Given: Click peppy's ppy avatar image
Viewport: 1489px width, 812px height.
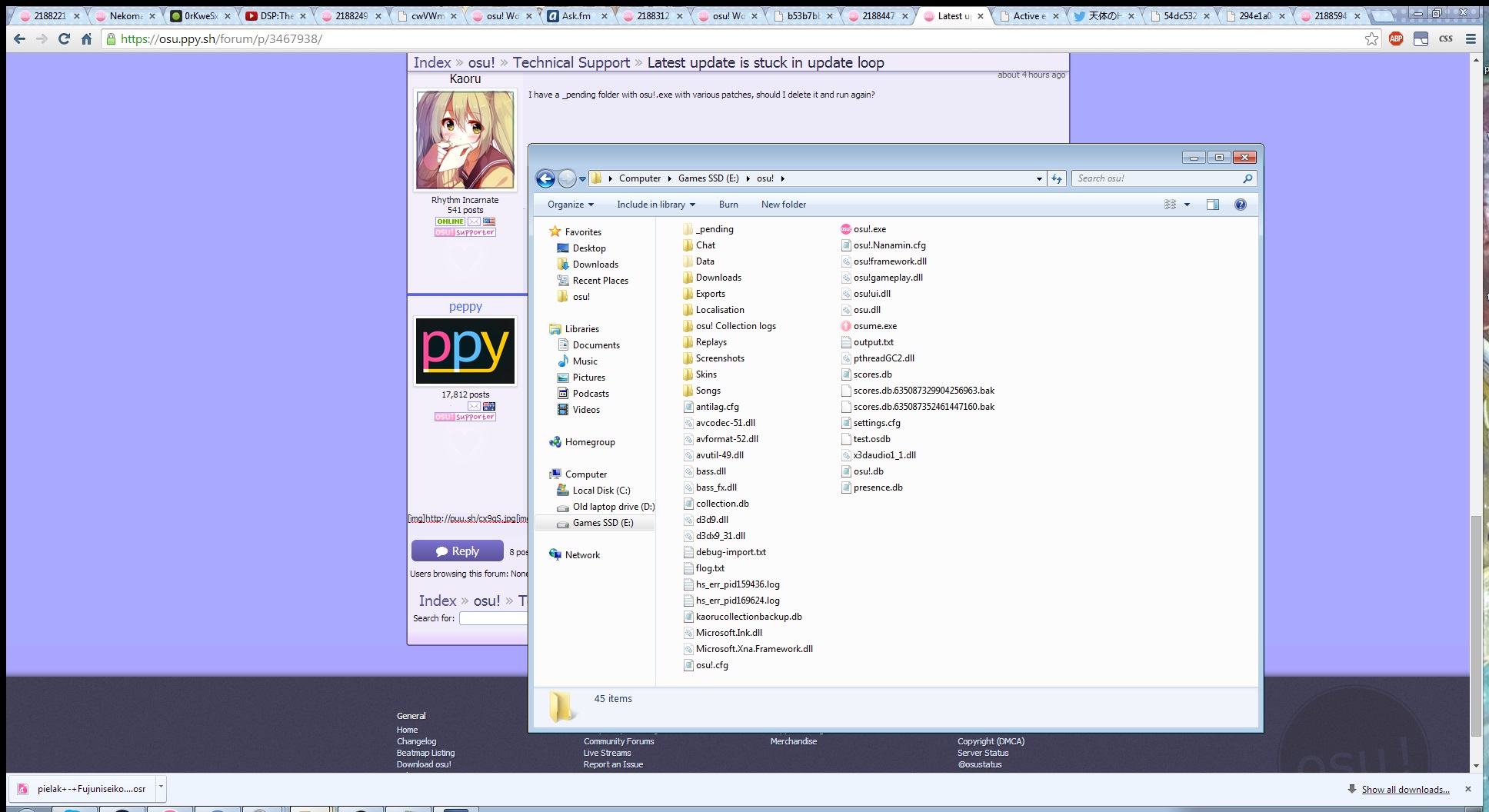Looking at the screenshot, I should [x=465, y=351].
